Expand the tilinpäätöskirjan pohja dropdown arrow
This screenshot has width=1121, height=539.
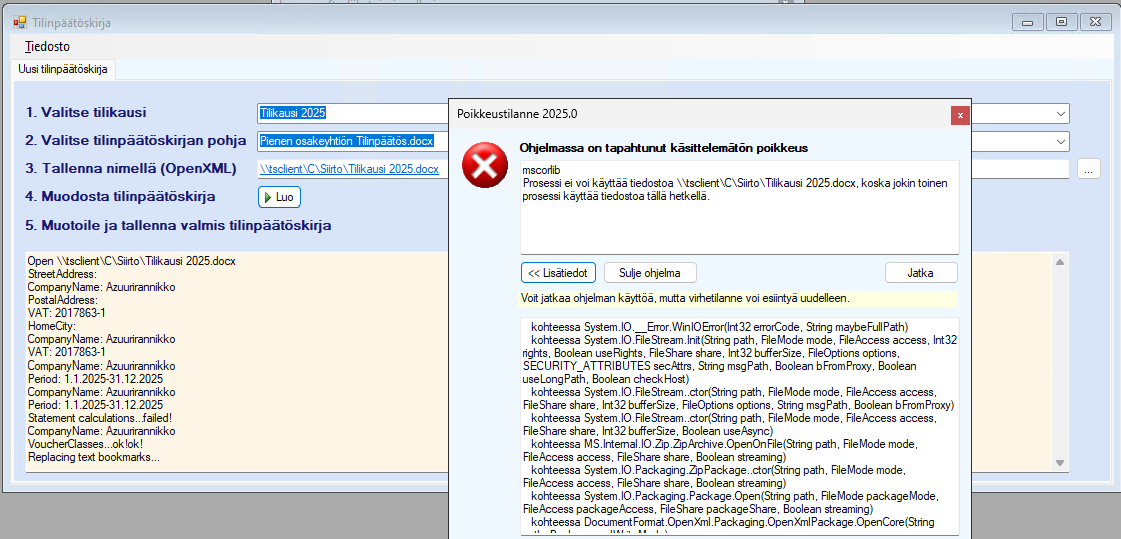point(1060,141)
